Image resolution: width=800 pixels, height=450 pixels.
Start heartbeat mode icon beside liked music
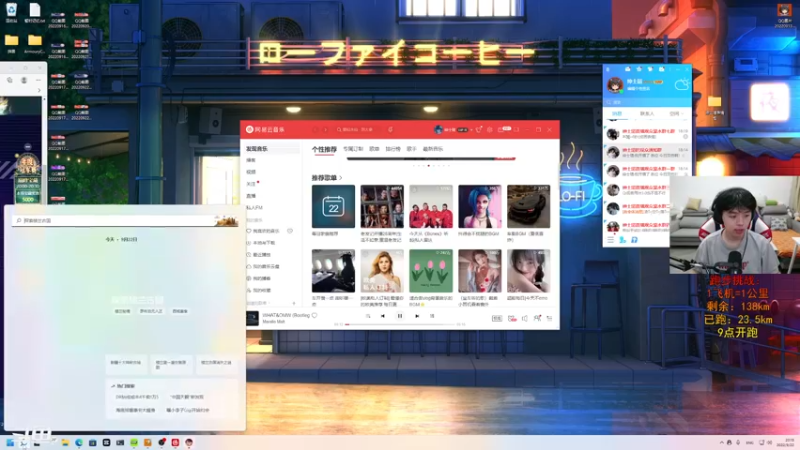coord(290,231)
